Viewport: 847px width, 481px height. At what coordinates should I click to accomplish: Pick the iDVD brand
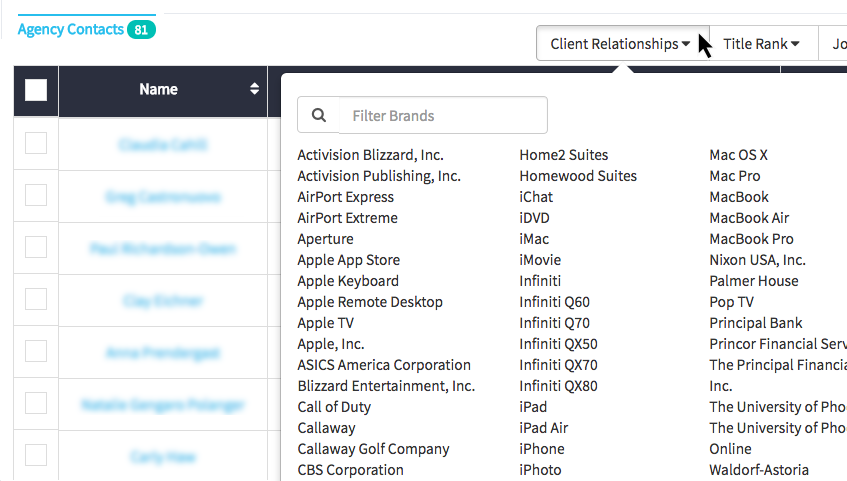[x=535, y=218]
